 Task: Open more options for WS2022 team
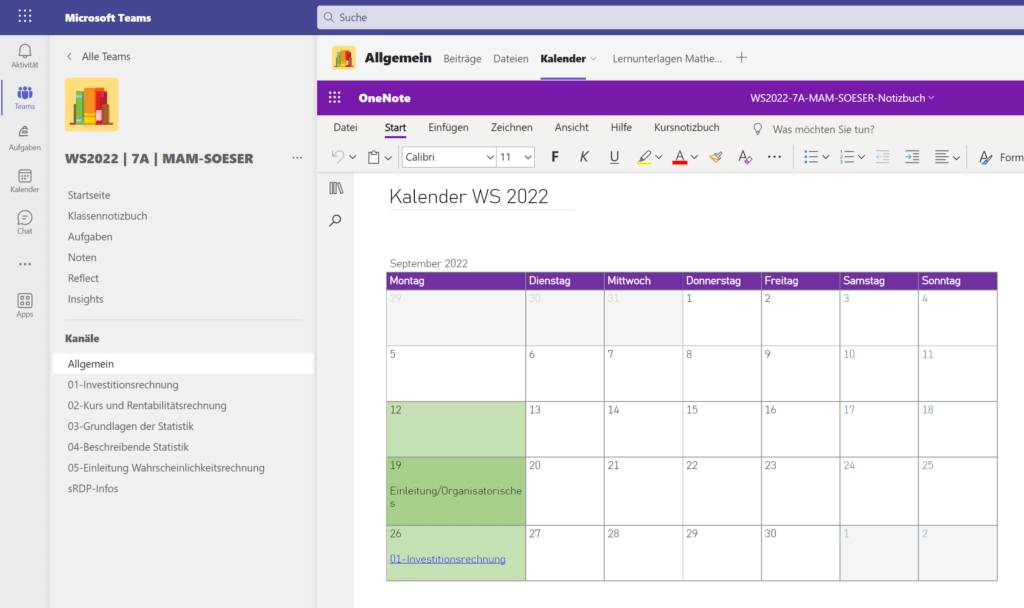click(x=297, y=158)
